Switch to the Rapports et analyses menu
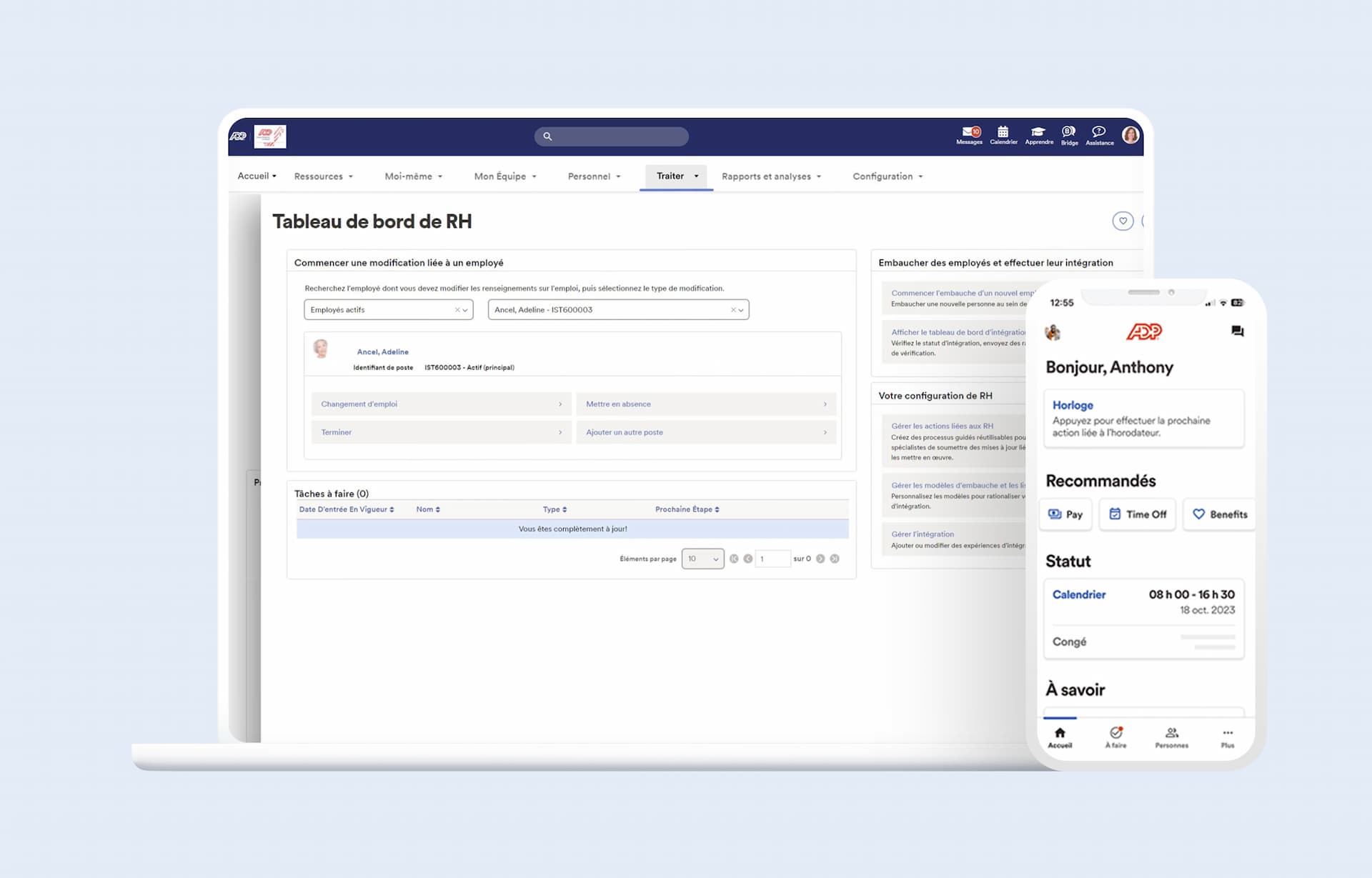This screenshot has width=1372, height=878. pyautogui.click(x=770, y=176)
